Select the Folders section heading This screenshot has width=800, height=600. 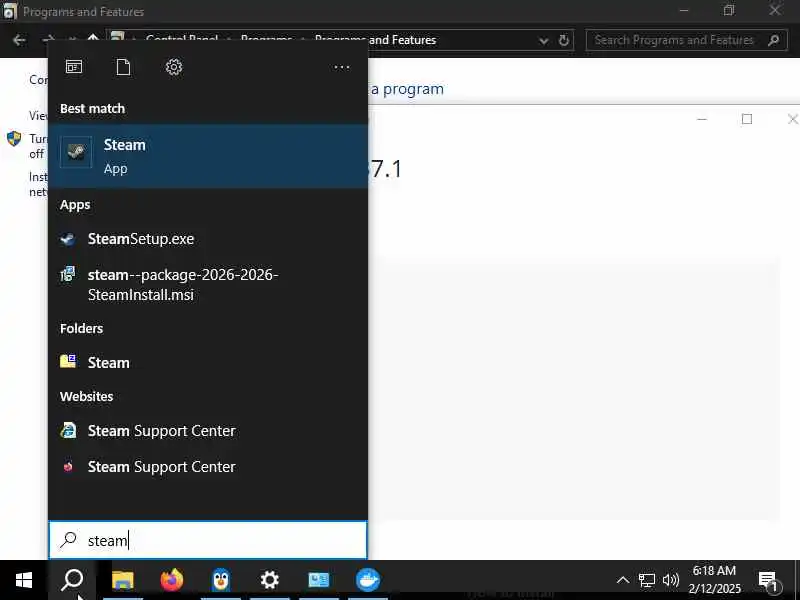pos(81,329)
